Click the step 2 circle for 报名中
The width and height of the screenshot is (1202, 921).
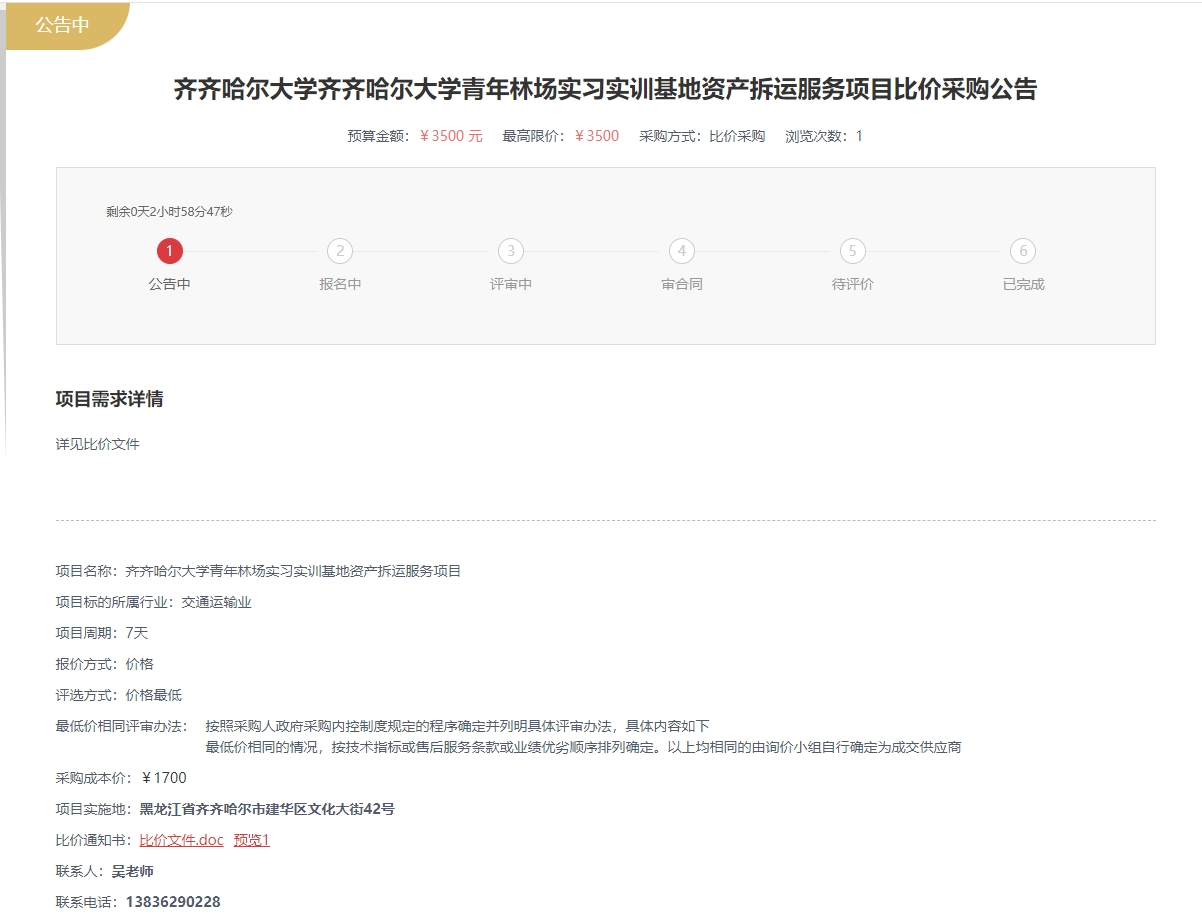coord(340,251)
